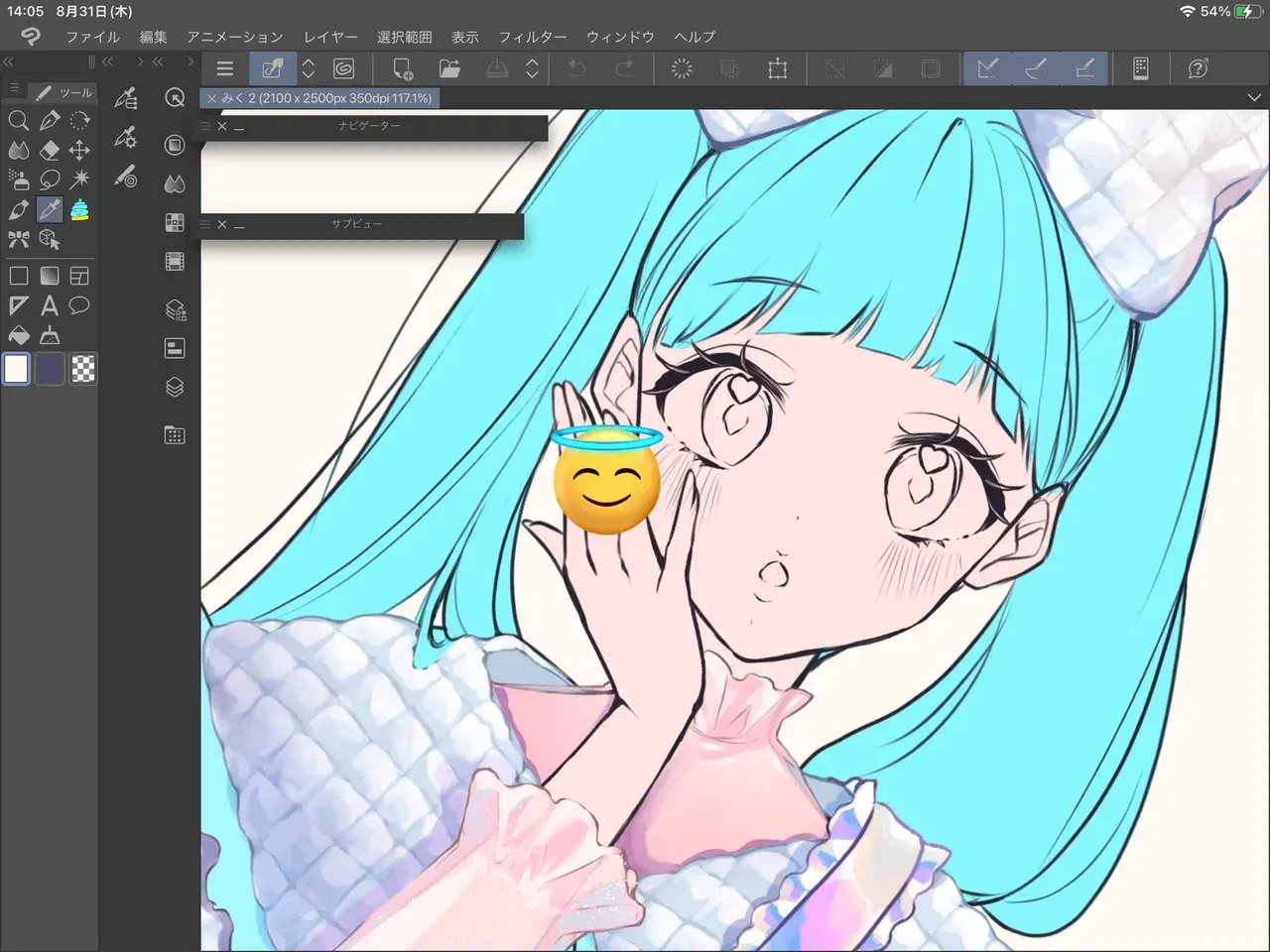The width and height of the screenshot is (1270, 952).
Task: Switch to the みく 2 canvas tab
Action: [x=319, y=98]
